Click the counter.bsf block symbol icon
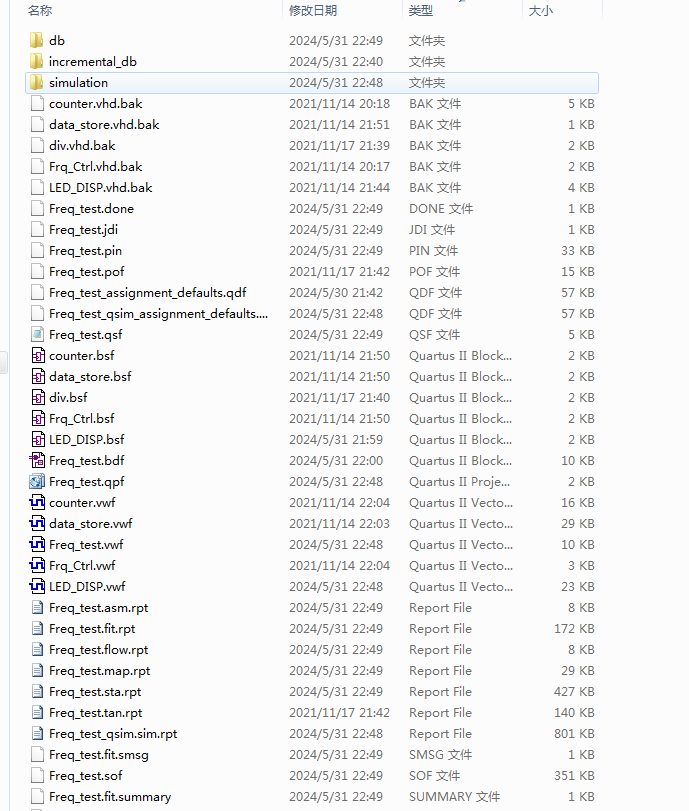This screenshot has height=811, width=689. point(38,356)
